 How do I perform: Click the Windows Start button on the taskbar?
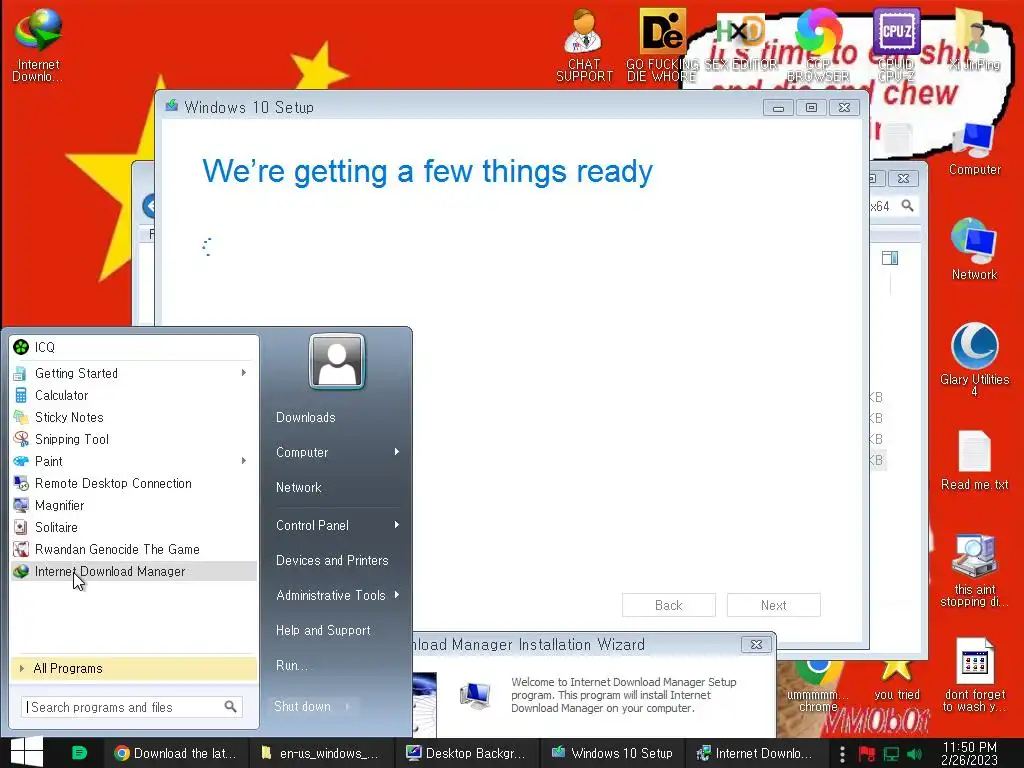[27, 752]
